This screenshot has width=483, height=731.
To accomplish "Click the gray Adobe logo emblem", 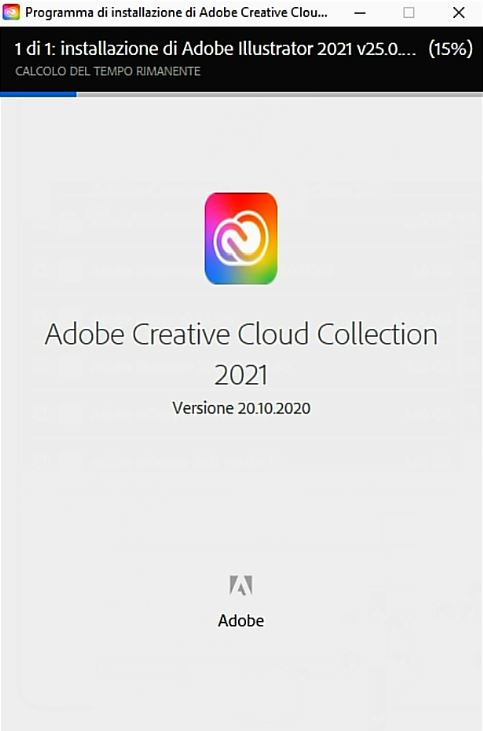I will tap(241, 586).
